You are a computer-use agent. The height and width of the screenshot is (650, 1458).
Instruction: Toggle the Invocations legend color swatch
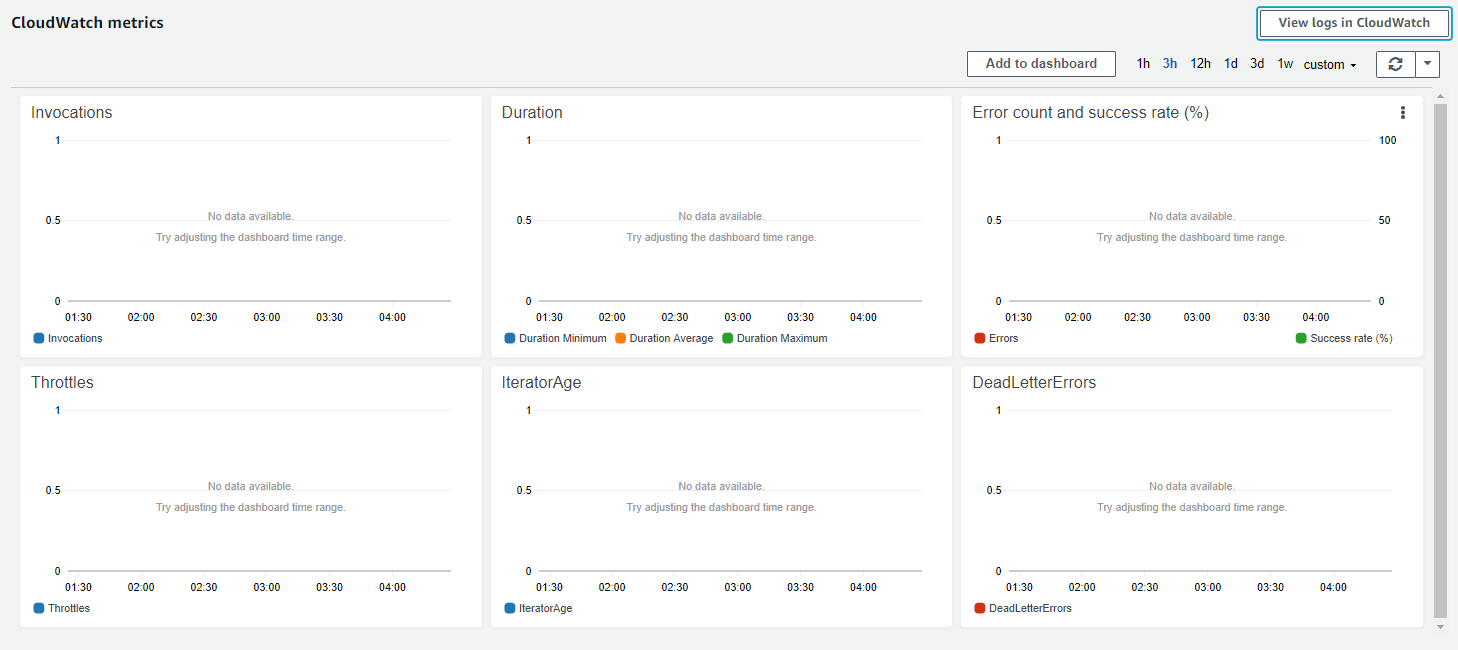(x=39, y=338)
